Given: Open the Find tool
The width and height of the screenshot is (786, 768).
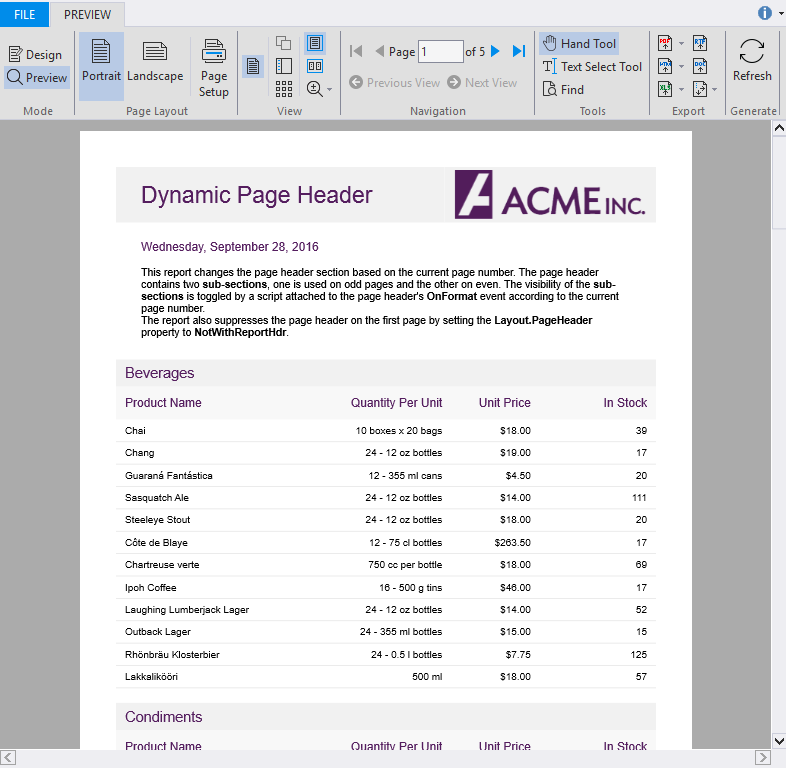Looking at the screenshot, I should point(563,89).
